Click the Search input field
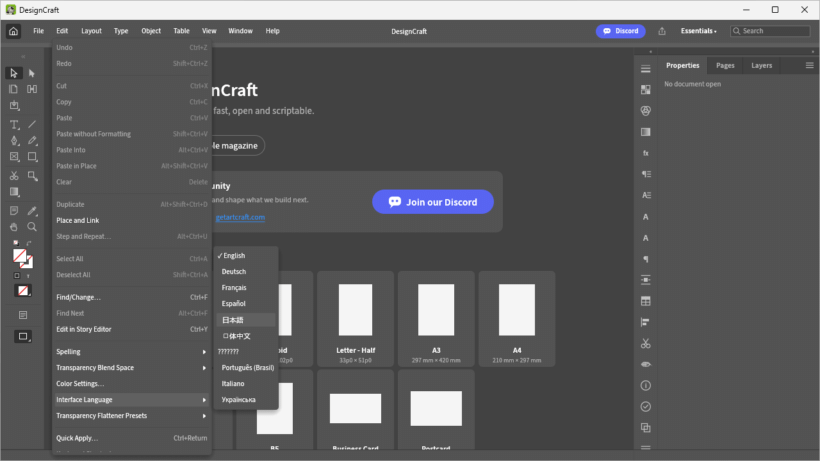This screenshot has width=820, height=461. coord(770,31)
